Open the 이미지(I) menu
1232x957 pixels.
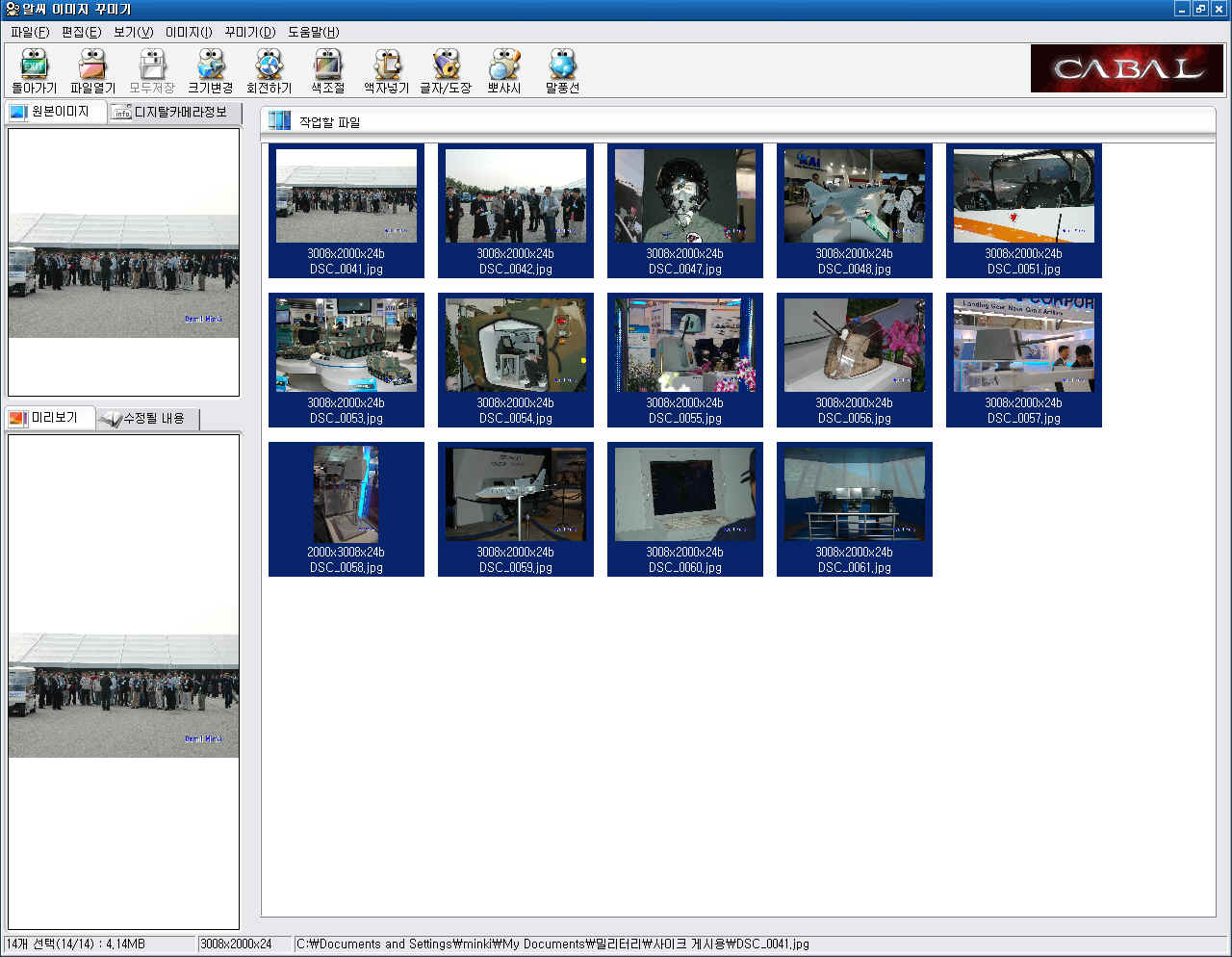(x=189, y=32)
